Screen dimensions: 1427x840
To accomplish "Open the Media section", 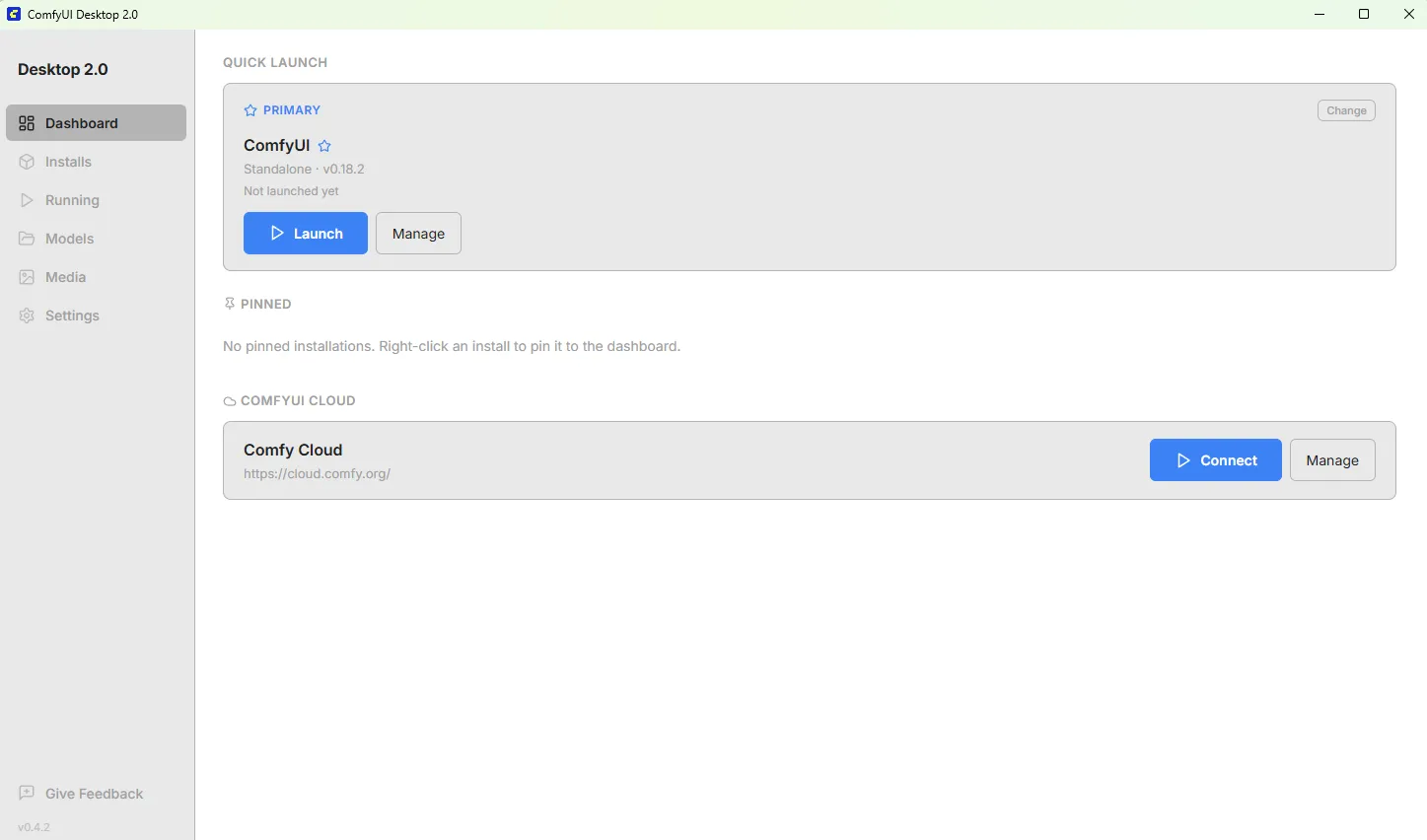I will (x=65, y=277).
